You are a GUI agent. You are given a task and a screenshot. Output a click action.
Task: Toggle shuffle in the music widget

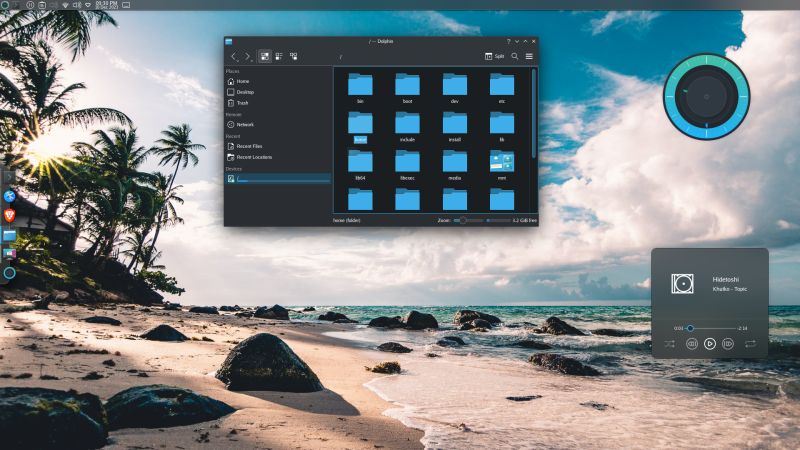tap(669, 343)
